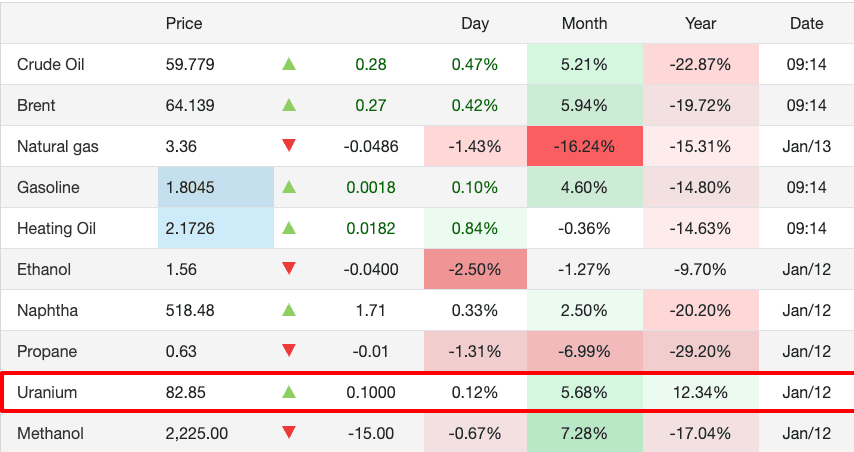Click Gasoline date 09:14
This screenshot has height=452, width=854.
pos(807,187)
